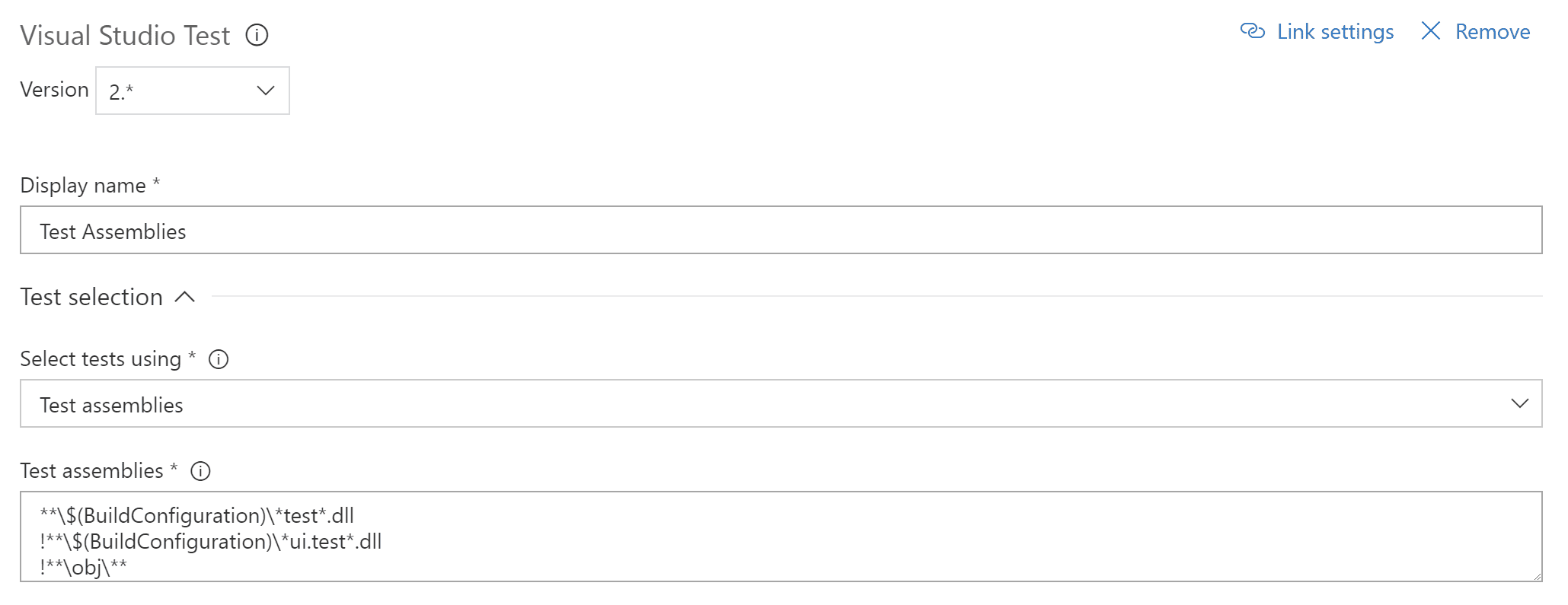Image resolution: width=1568 pixels, height=605 pixels.
Task: Click the down arrow of Test assemblies dropdown
Action: pyautogui.click(x=1520, y=403)
